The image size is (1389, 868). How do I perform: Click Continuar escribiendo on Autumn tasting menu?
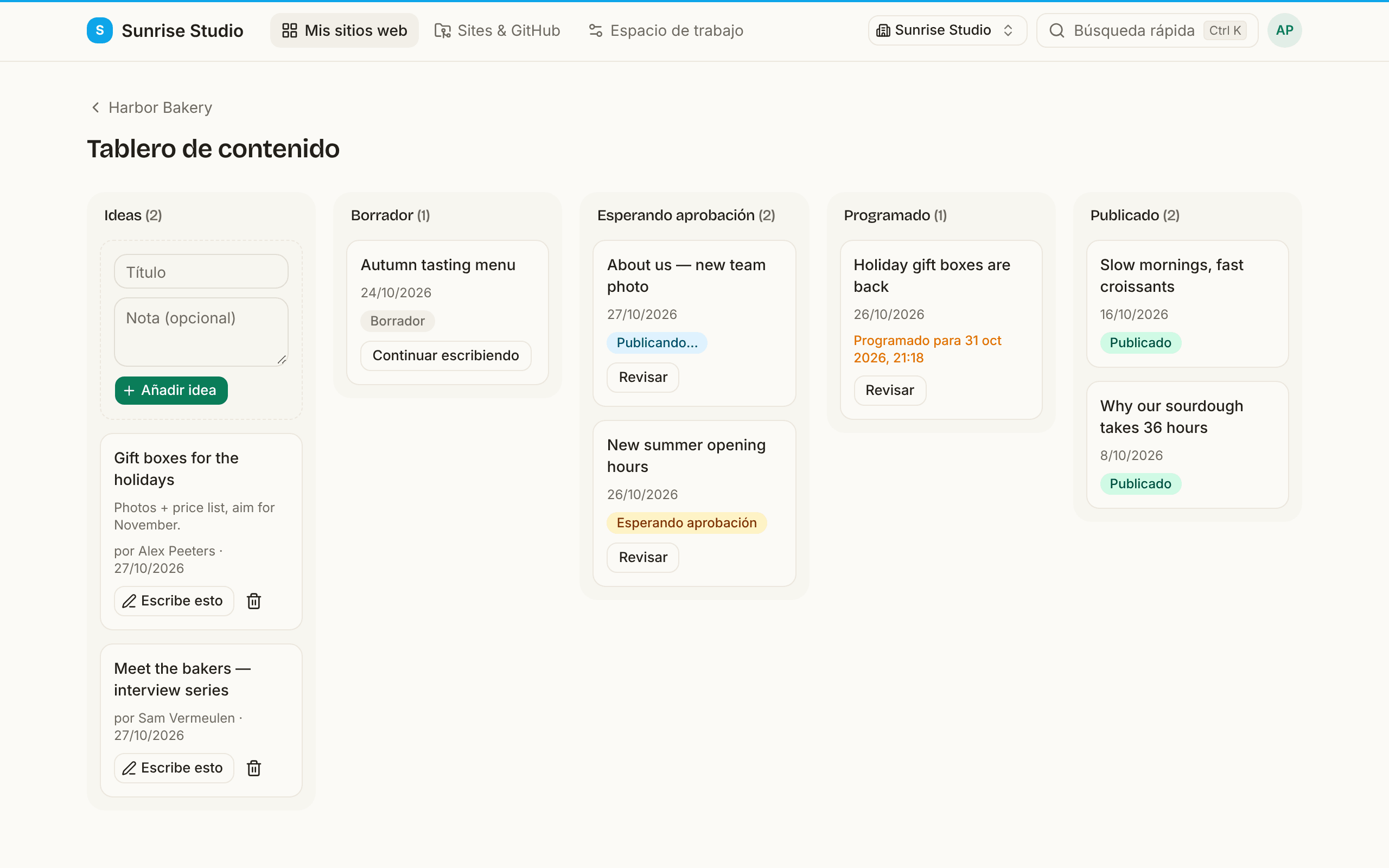pos(445,355)
